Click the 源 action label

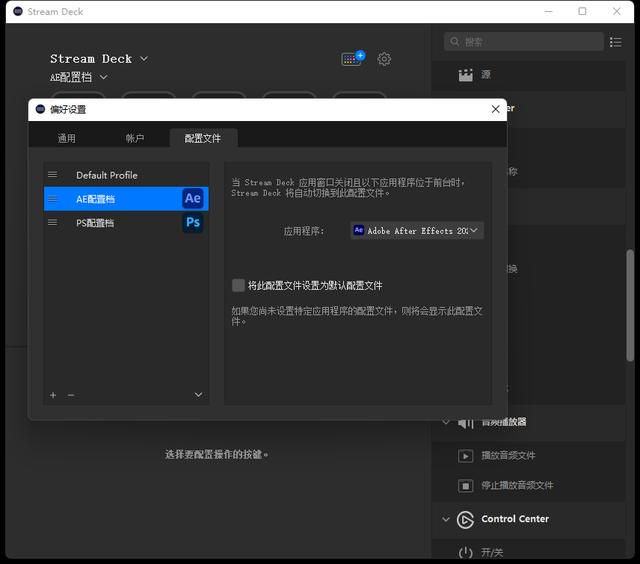coord(486,74)
